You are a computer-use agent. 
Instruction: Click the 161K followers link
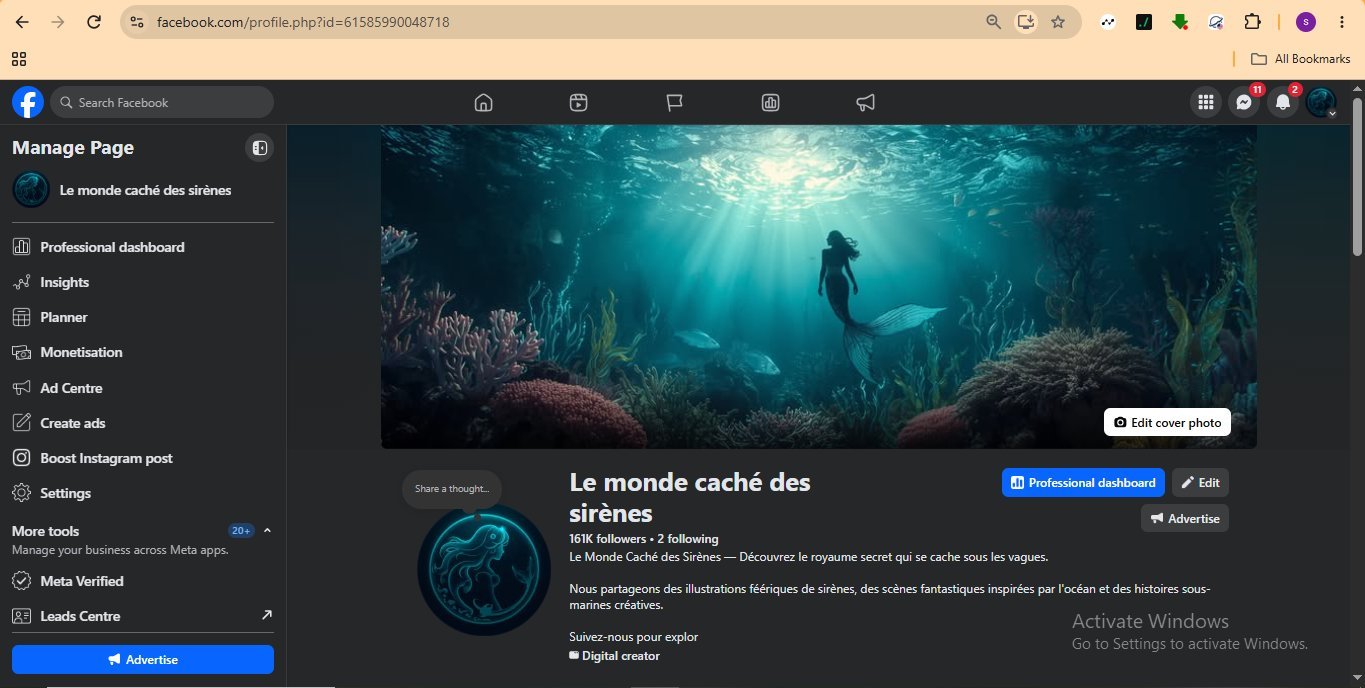coord(608,539)
